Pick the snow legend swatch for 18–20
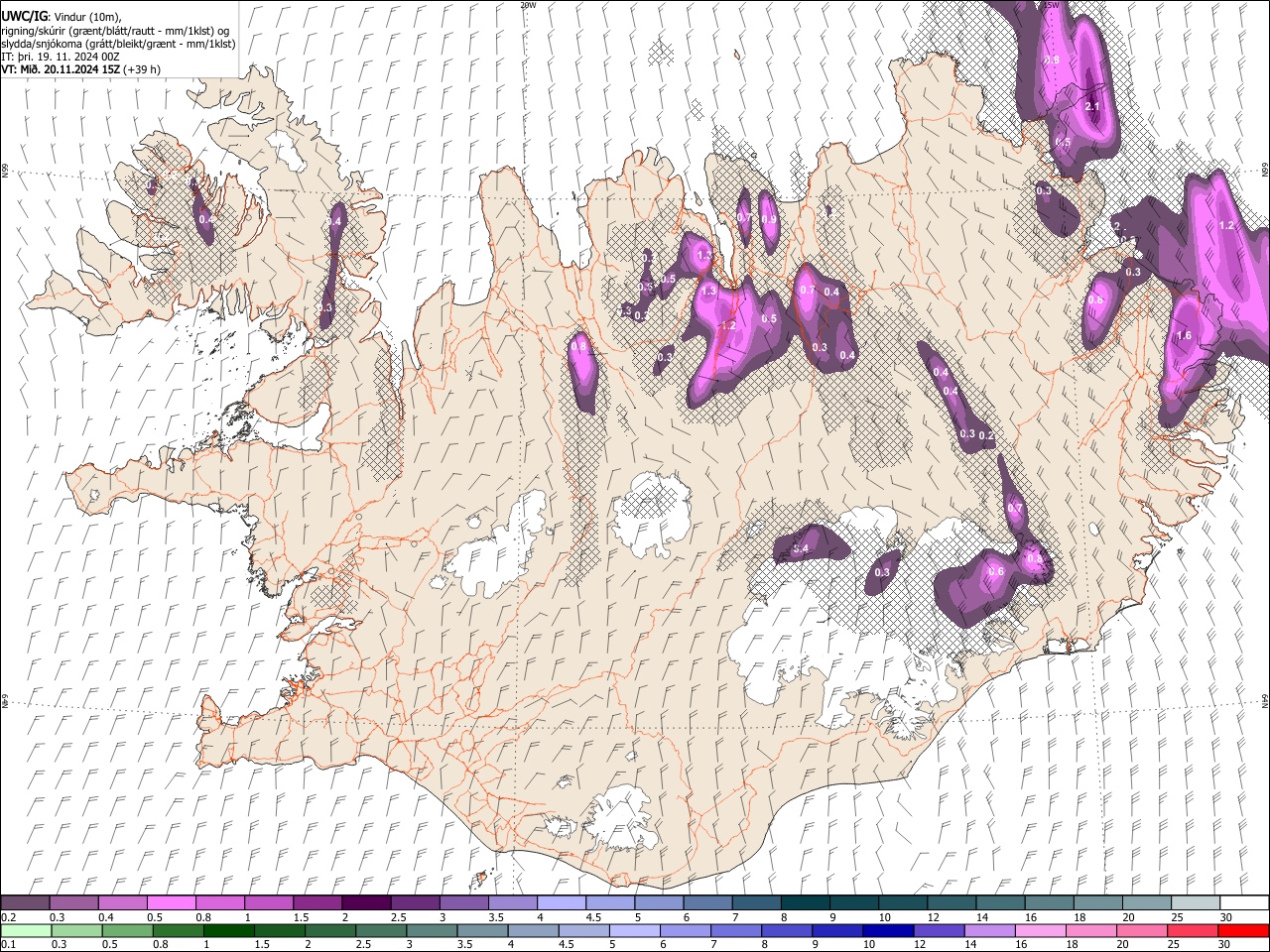 point(1098,903)
